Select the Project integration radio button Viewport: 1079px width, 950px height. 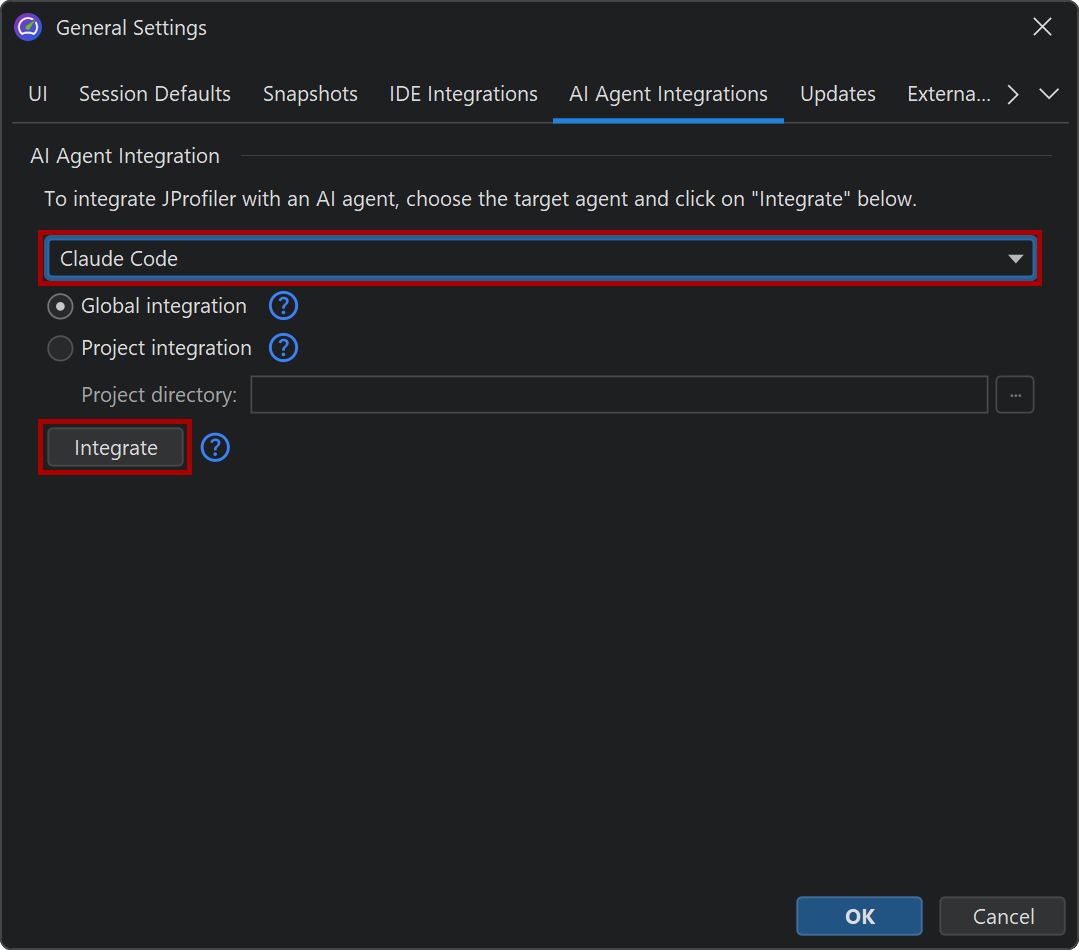point(61,348)
